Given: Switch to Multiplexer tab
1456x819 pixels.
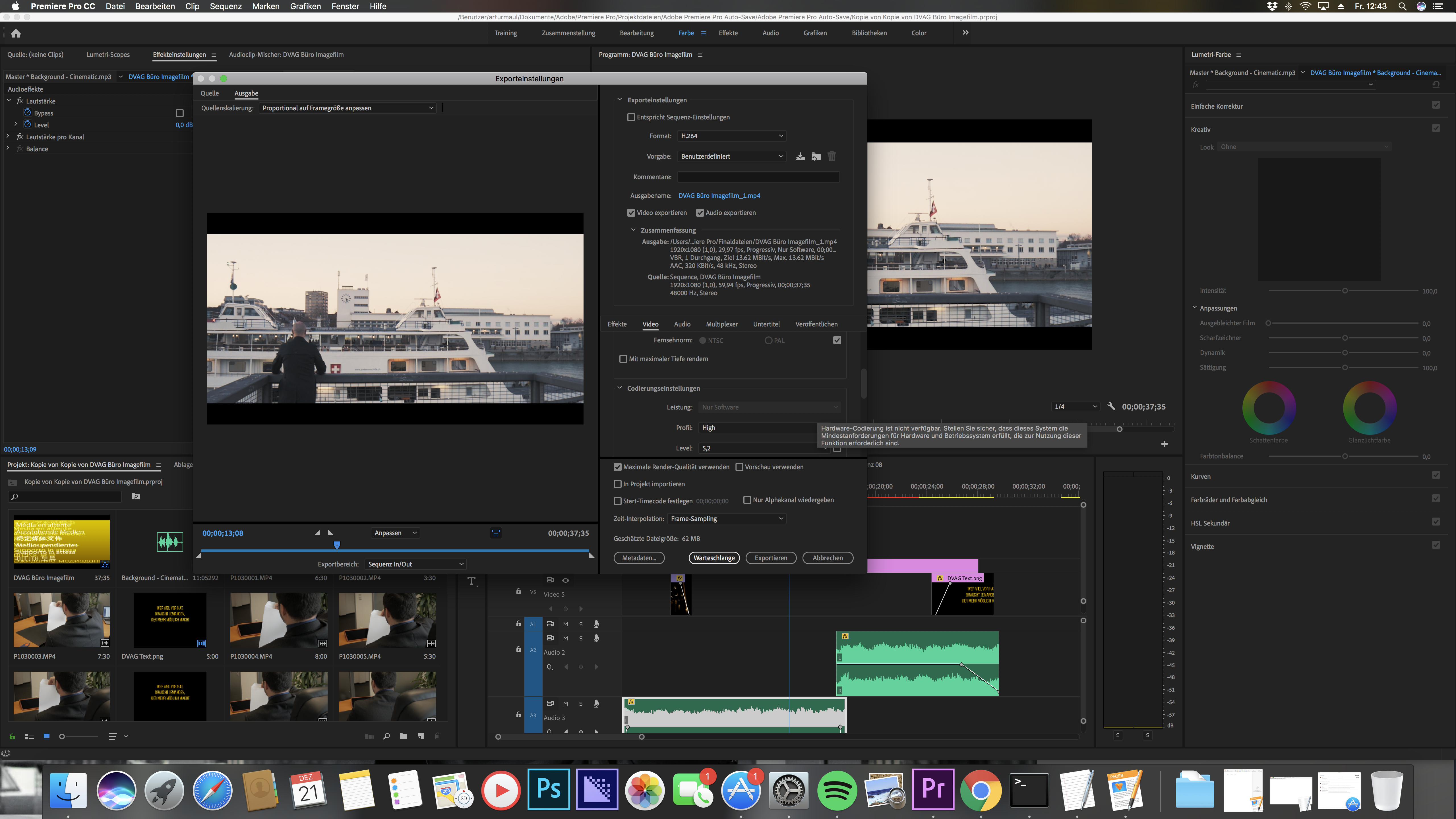Looking at the screenshot, I should click(x=722, y=324).
